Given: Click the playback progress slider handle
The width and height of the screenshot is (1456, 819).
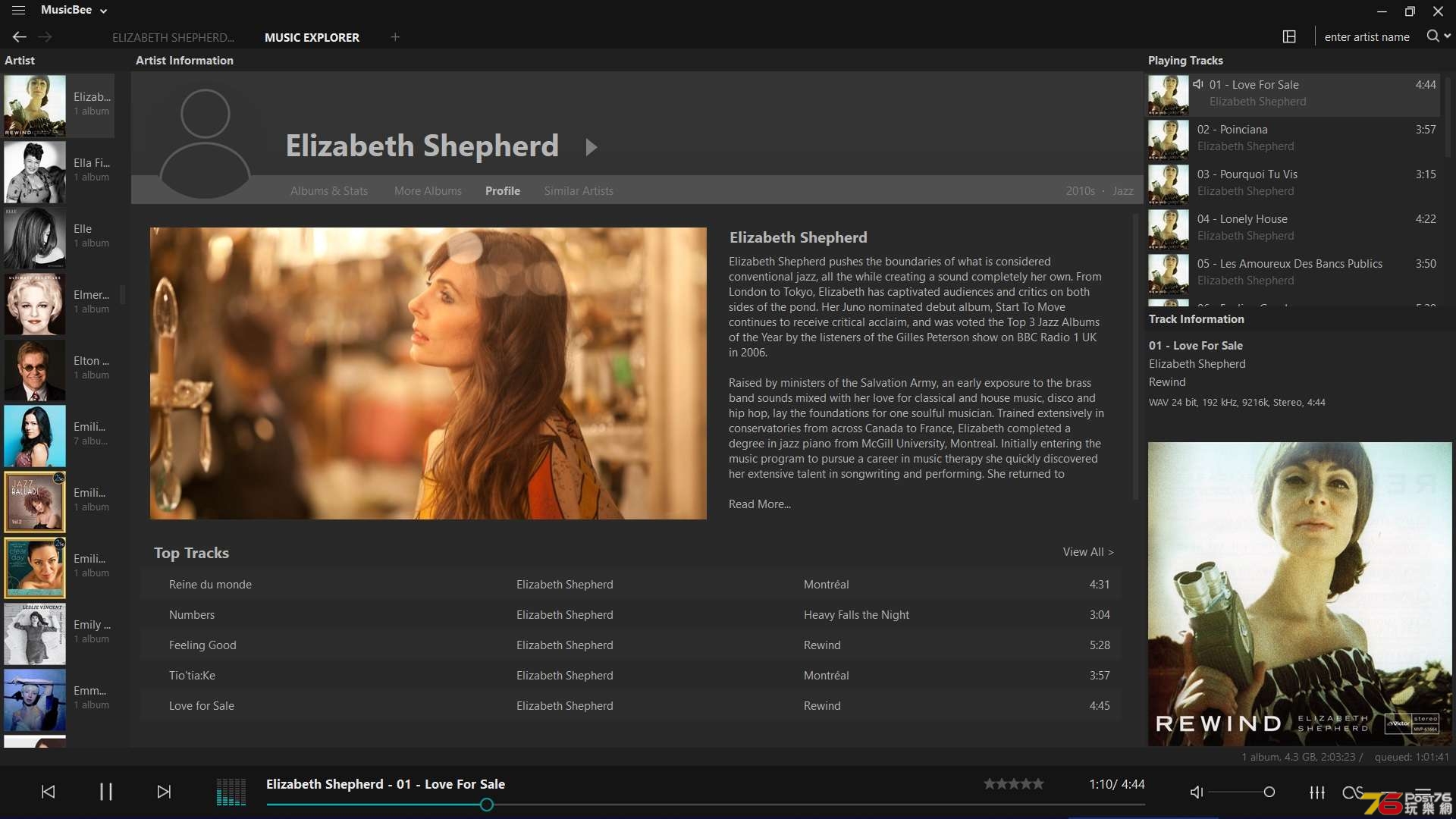Looking at the screenshot, I should coord(487,805).
